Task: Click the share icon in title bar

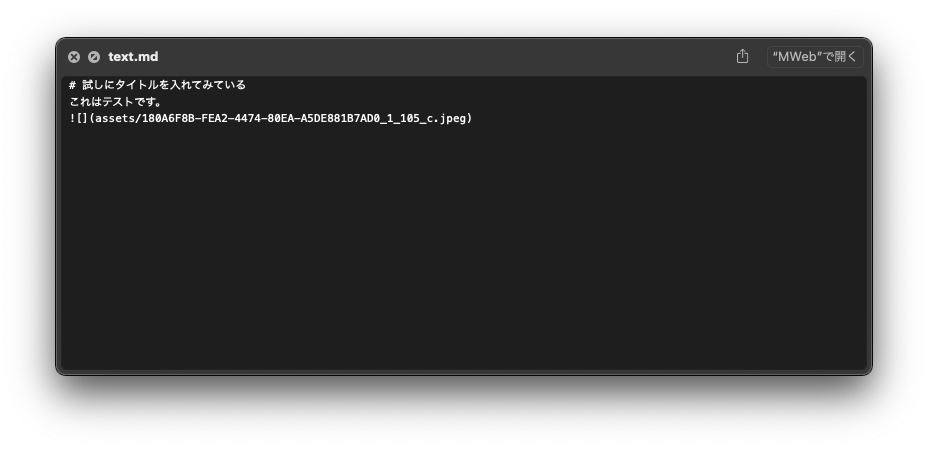Action: [742, 56]
